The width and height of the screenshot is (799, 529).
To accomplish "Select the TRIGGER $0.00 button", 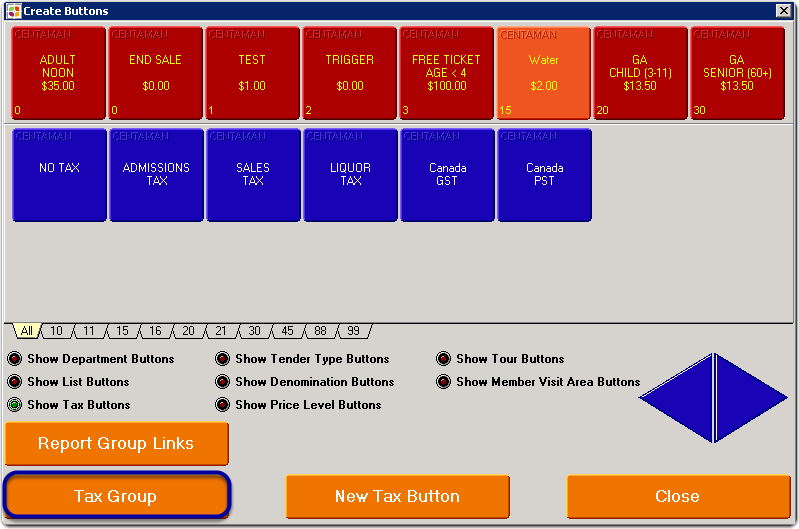I will coord(350,73).
